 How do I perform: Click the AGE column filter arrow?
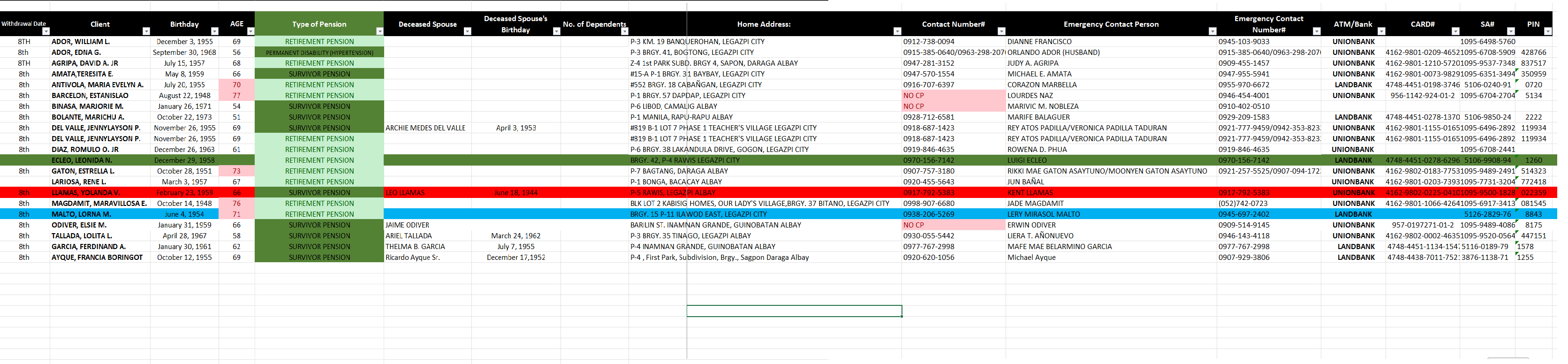pos(250,31)
